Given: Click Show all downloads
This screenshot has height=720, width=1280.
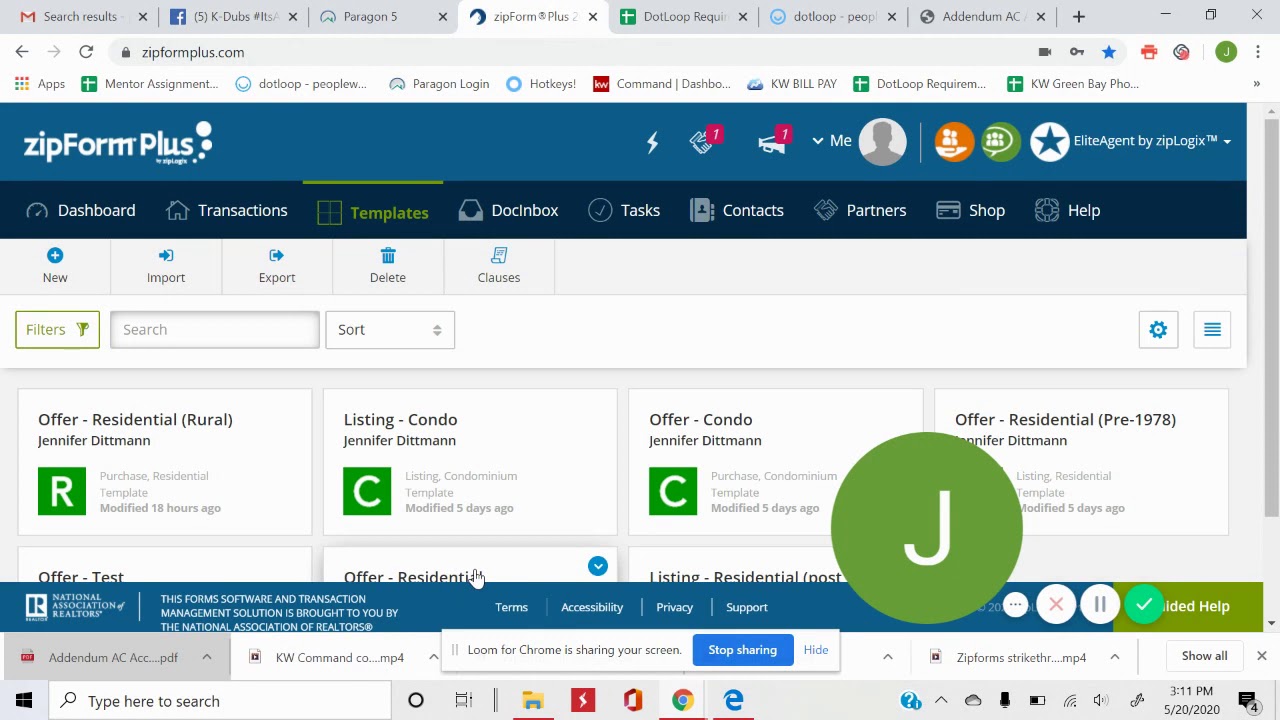Looking at the screenshot, I should [x=1204, y=656].
